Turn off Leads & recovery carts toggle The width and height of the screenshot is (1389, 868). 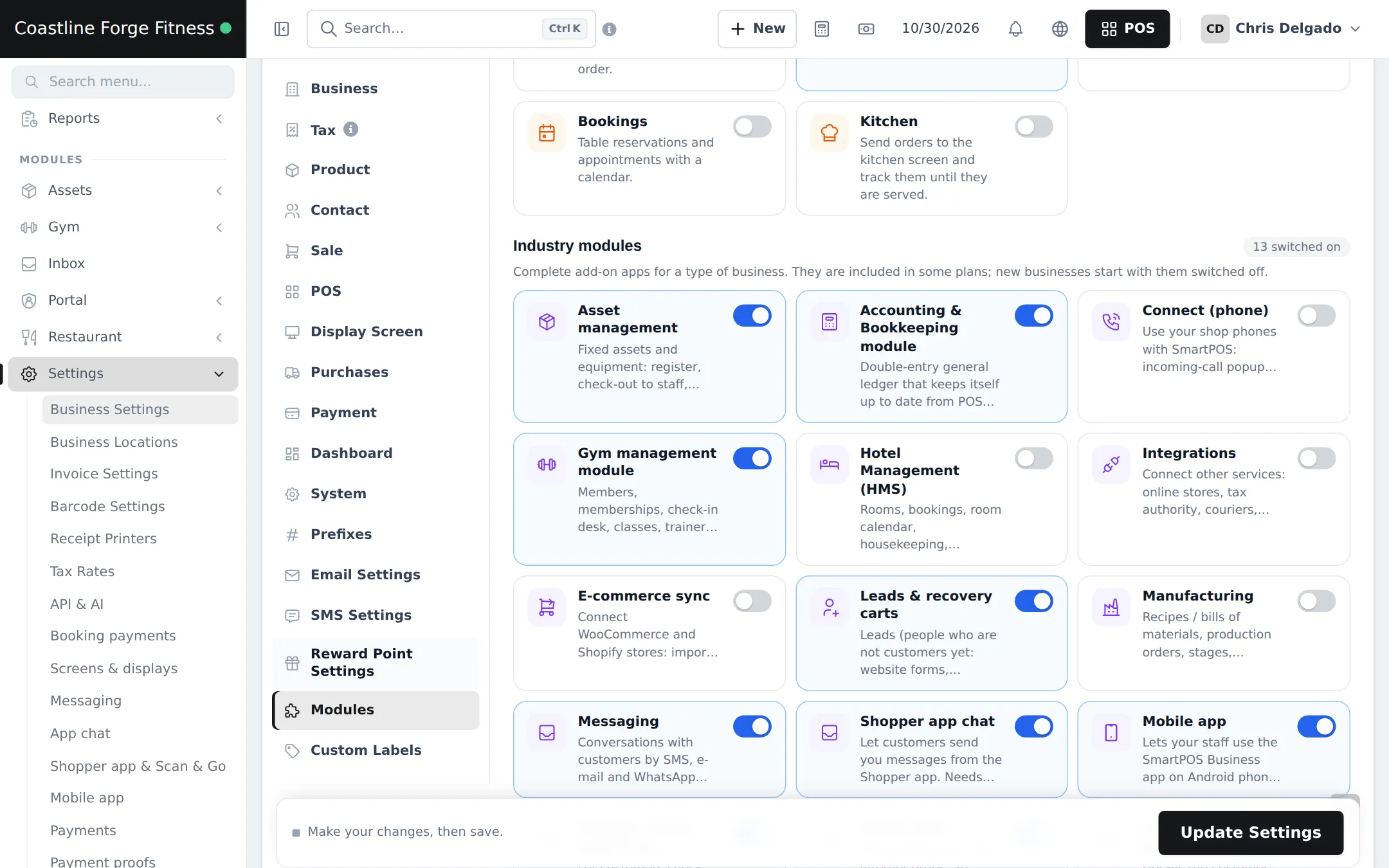coord(1033,601)
